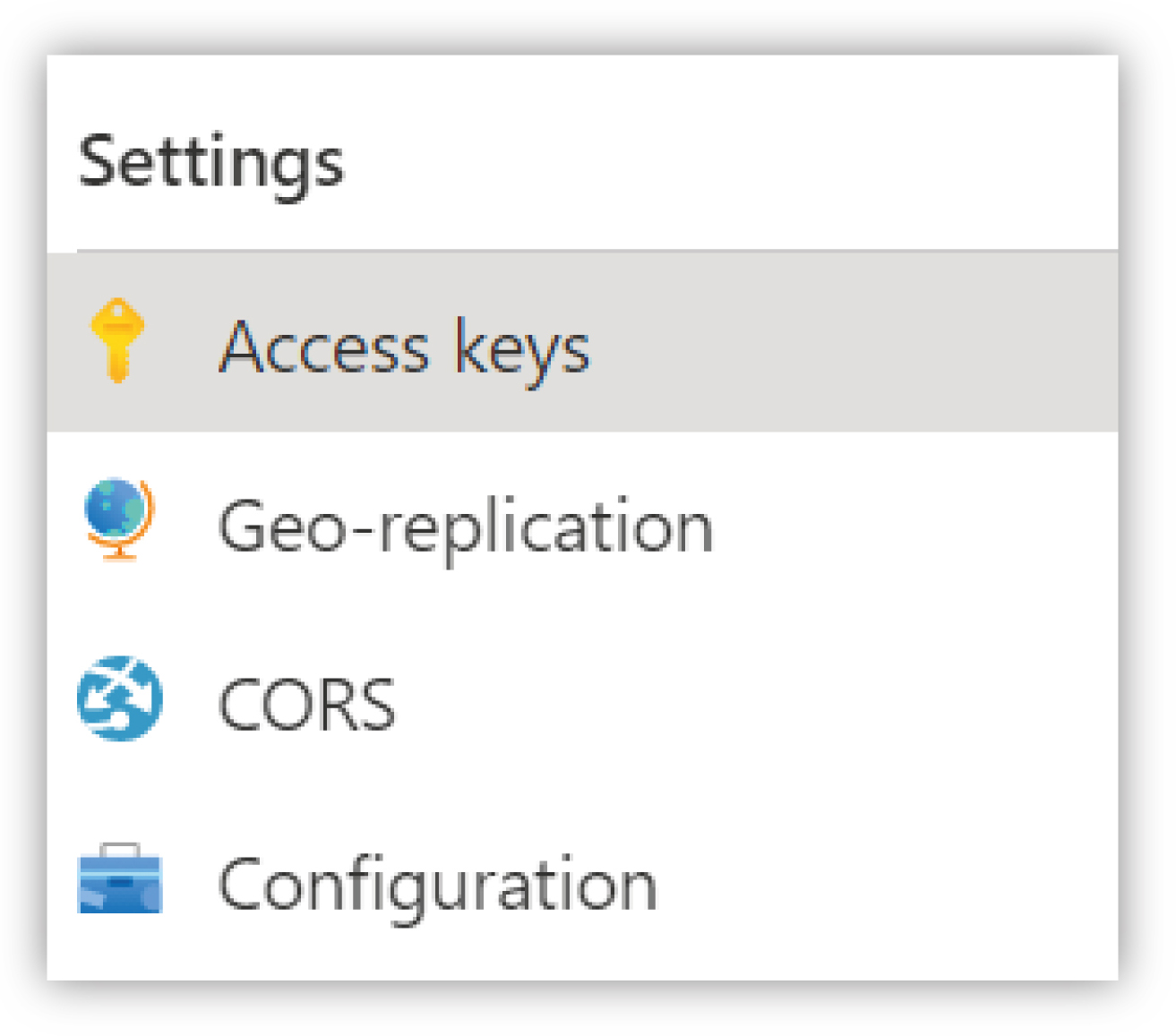This screenshot has height=1036, width=1176.
Task: Click the gold key beside Access keys
Action: pos(117,341)
